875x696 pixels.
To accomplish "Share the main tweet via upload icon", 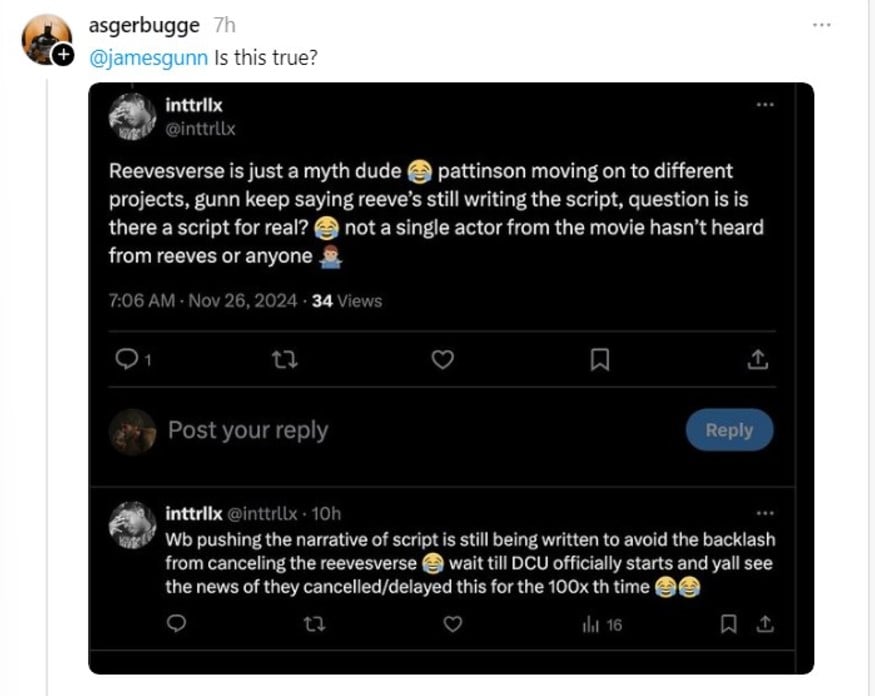I will [x=757, y=359].
